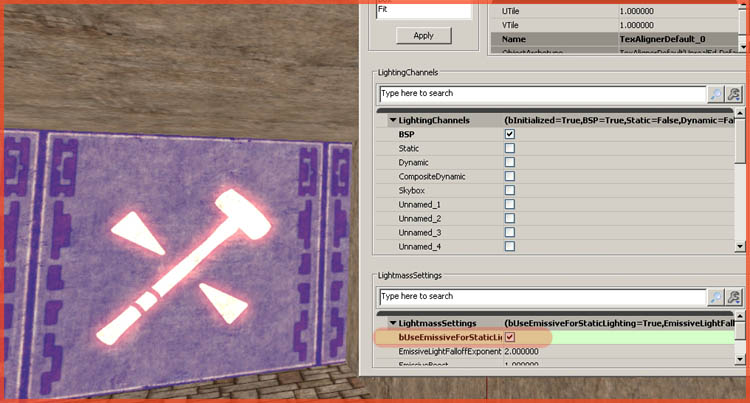750x403 pixels.
Task: Click LightmassSettings list scrollbar up arrow
Action: click(740, 316)
